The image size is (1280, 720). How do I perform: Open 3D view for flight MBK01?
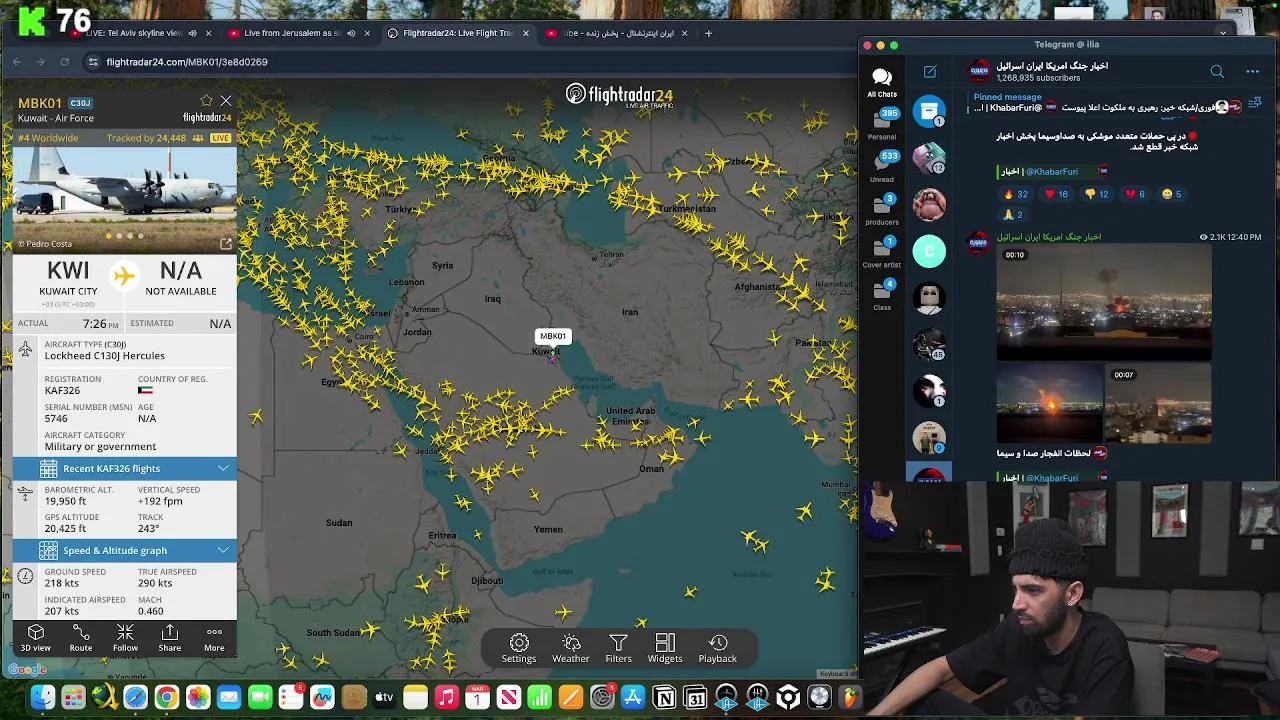click(36, 638)
